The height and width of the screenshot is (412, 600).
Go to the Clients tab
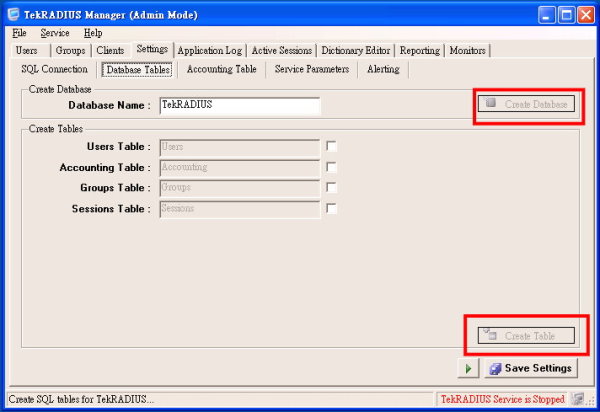pos(110,50)
